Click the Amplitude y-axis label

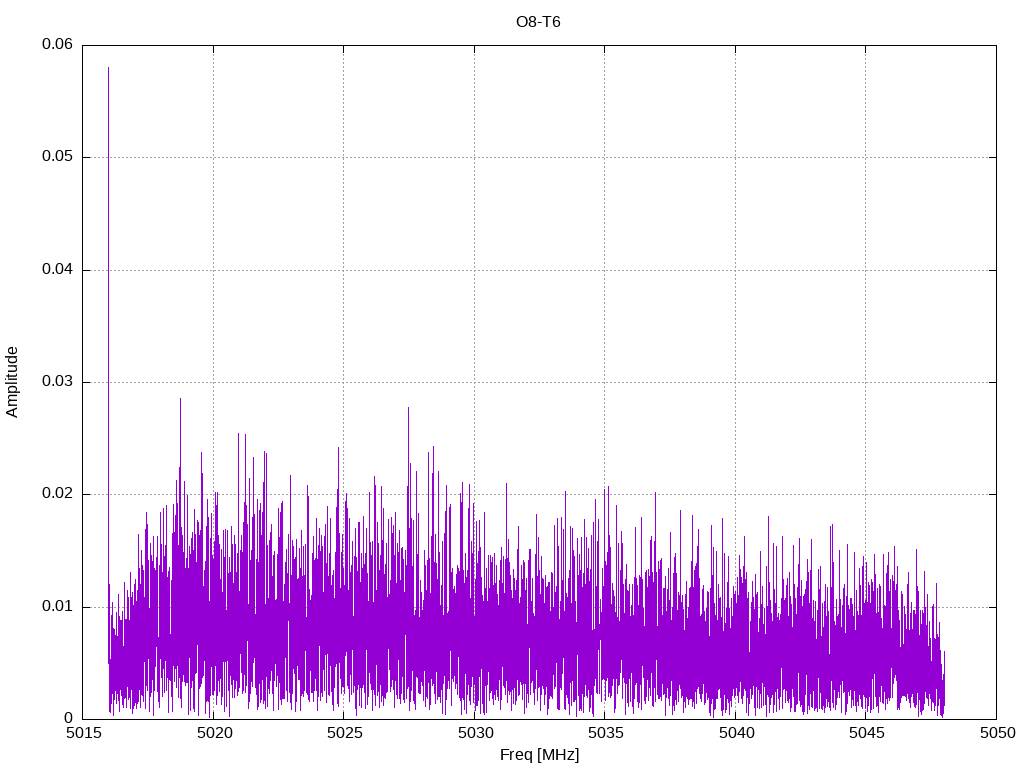(x=13, y=381)
